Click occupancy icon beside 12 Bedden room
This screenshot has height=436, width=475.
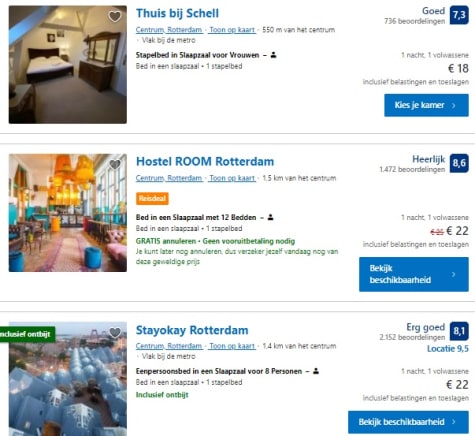pyautogui.click(x=271, y=217)
